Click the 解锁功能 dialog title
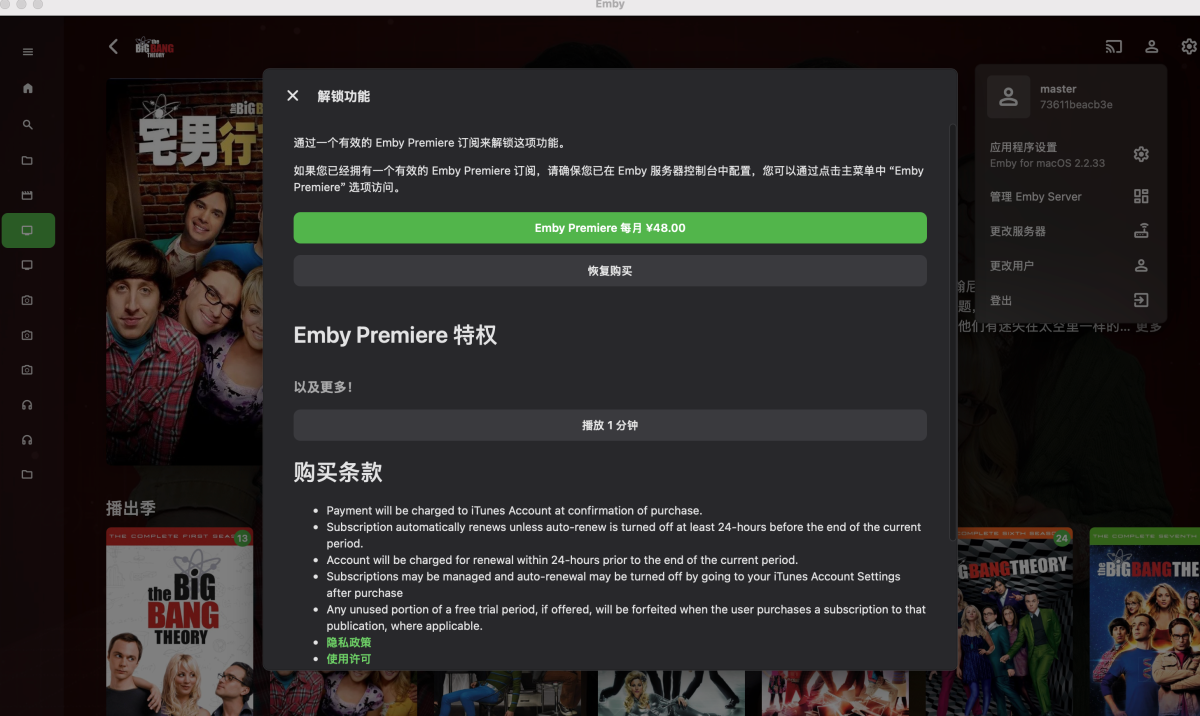The width and height of the screenshot is (1200, 716). [x=344, y=96]
